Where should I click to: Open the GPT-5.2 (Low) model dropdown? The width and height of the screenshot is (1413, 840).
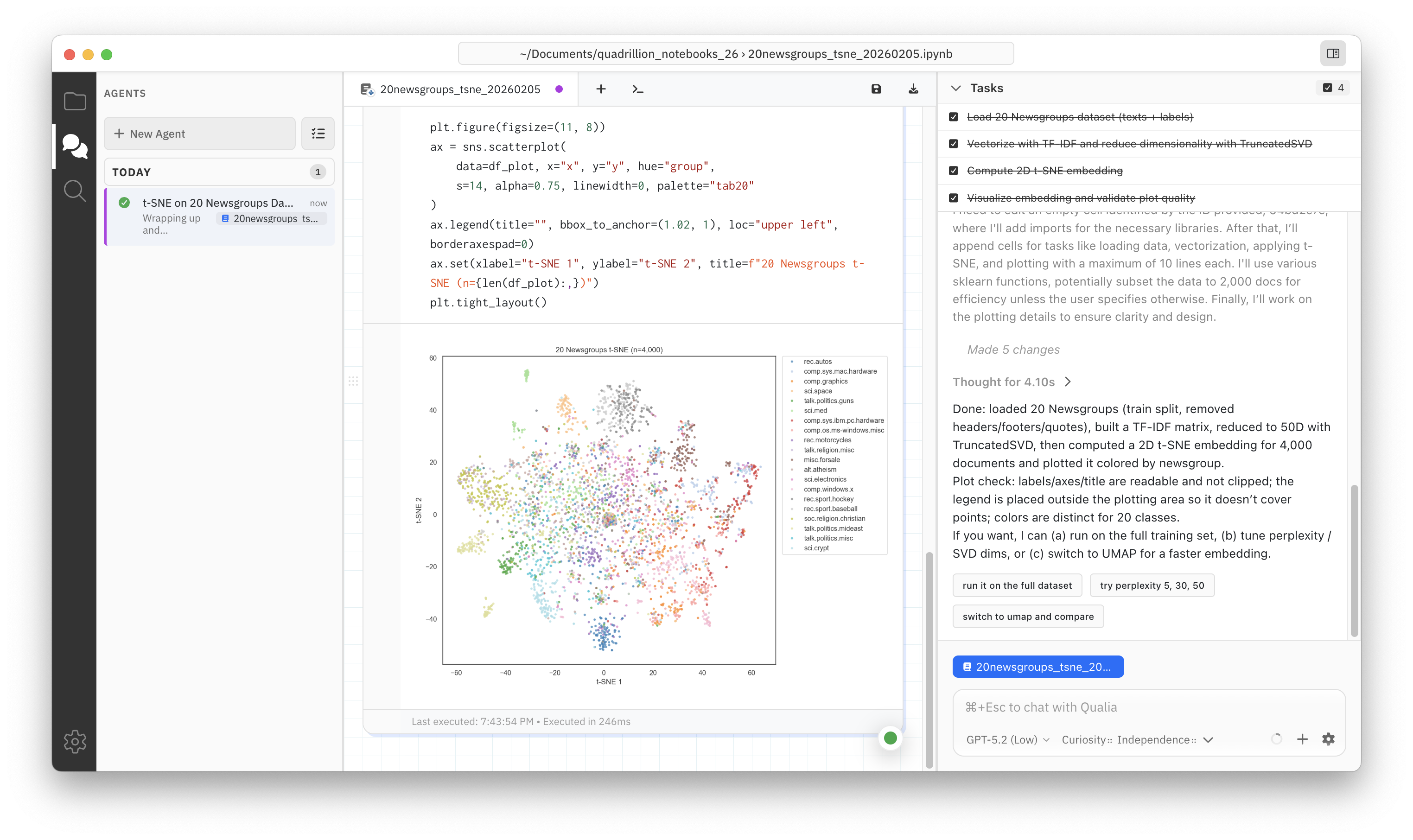point(1007,740)
